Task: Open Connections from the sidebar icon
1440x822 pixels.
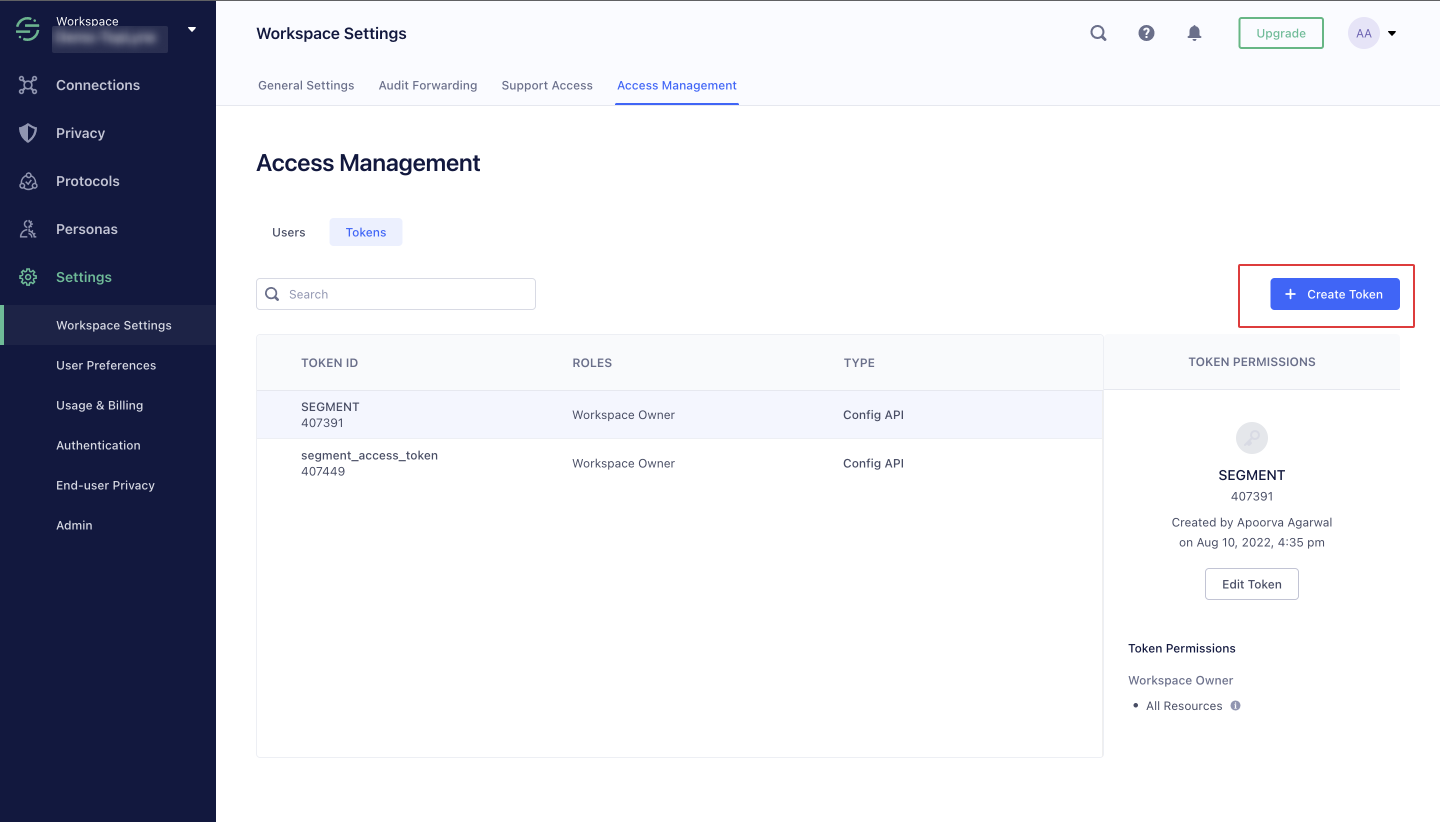Action: point(28,85)
